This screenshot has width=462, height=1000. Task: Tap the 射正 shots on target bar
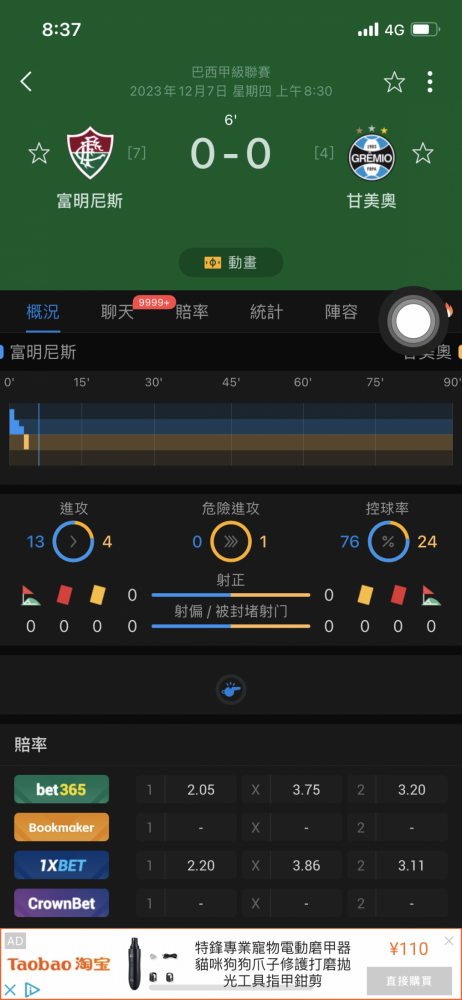[x=231, y=595]
